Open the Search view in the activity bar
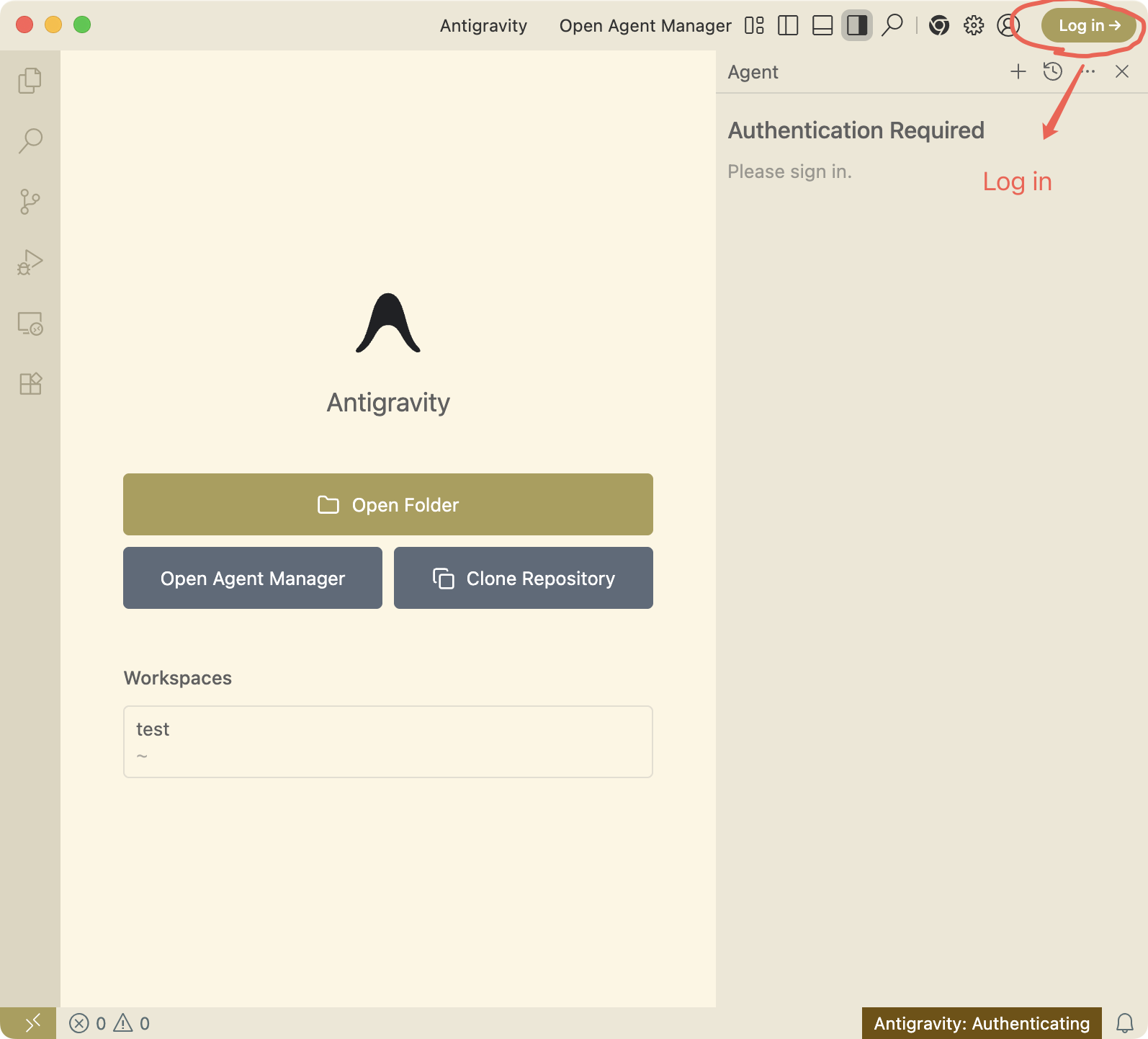1148x1039 pixels. 30,141
